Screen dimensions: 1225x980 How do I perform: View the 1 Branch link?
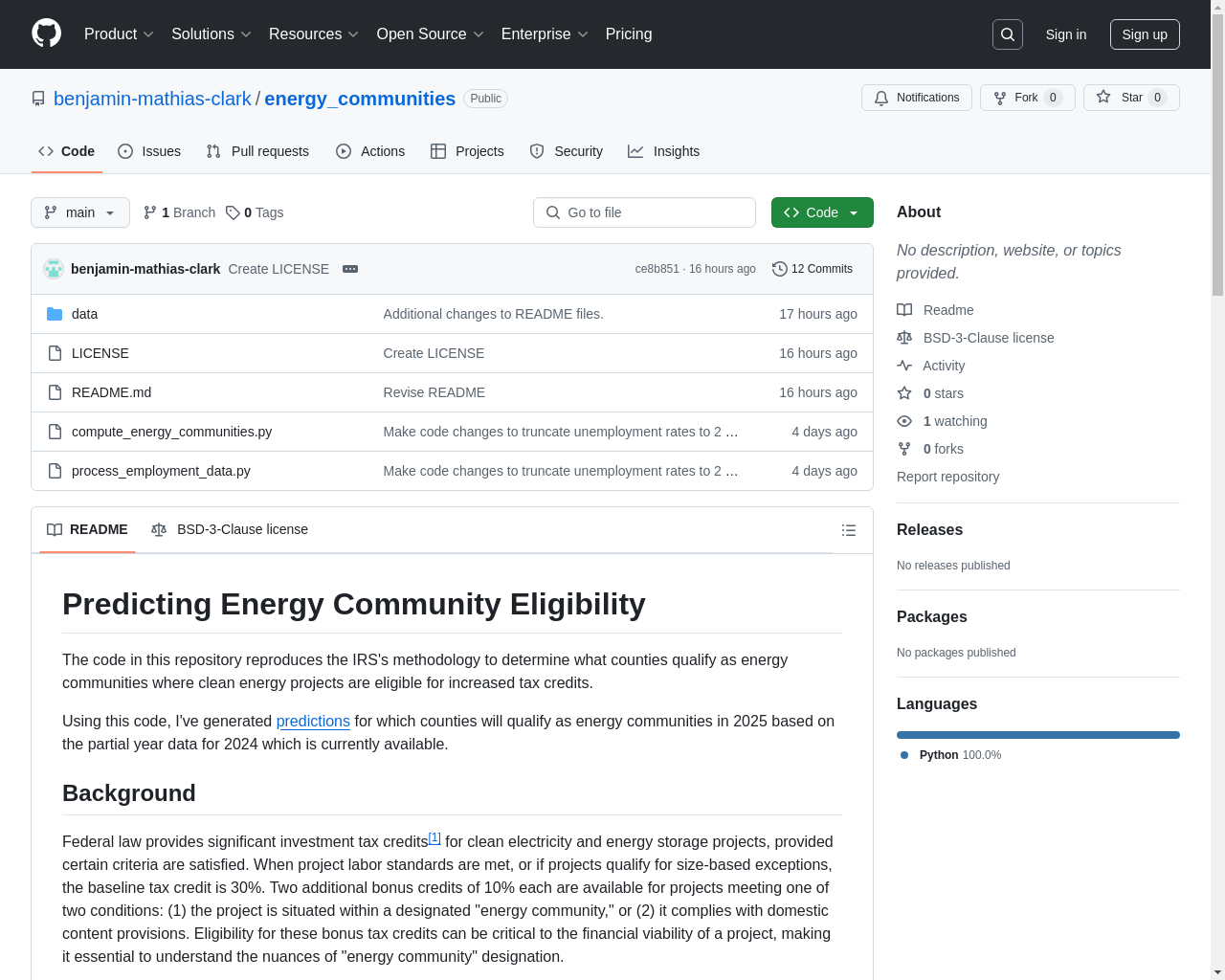(x=180, y=212)
